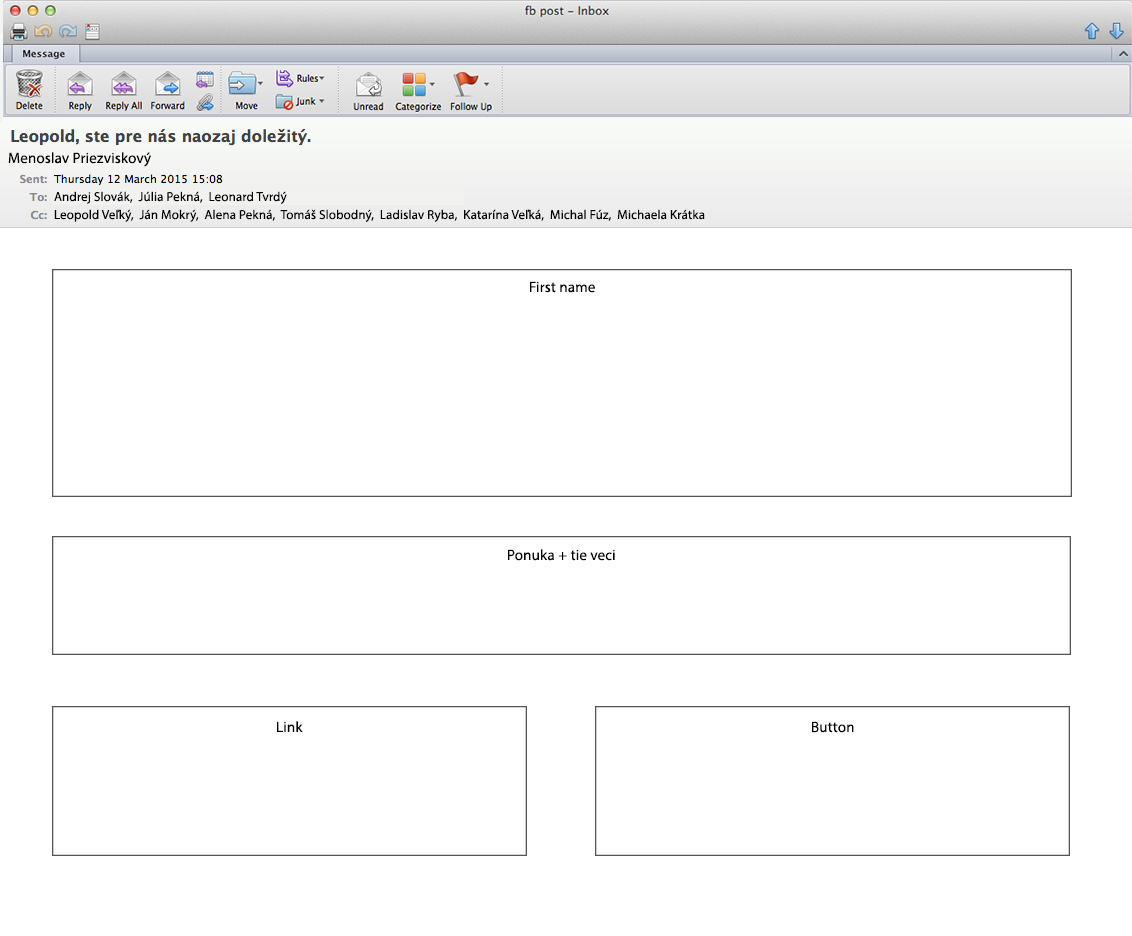Open the contact card icon in title bar

click(x=92, y=31)
